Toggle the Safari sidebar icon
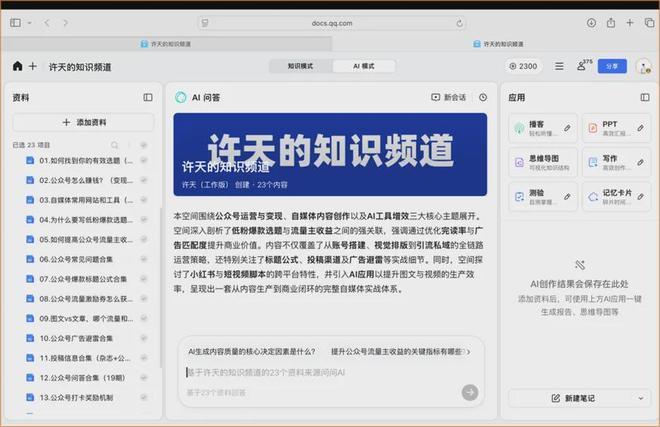Screen dimensions: 660x427 coord(16,23)
